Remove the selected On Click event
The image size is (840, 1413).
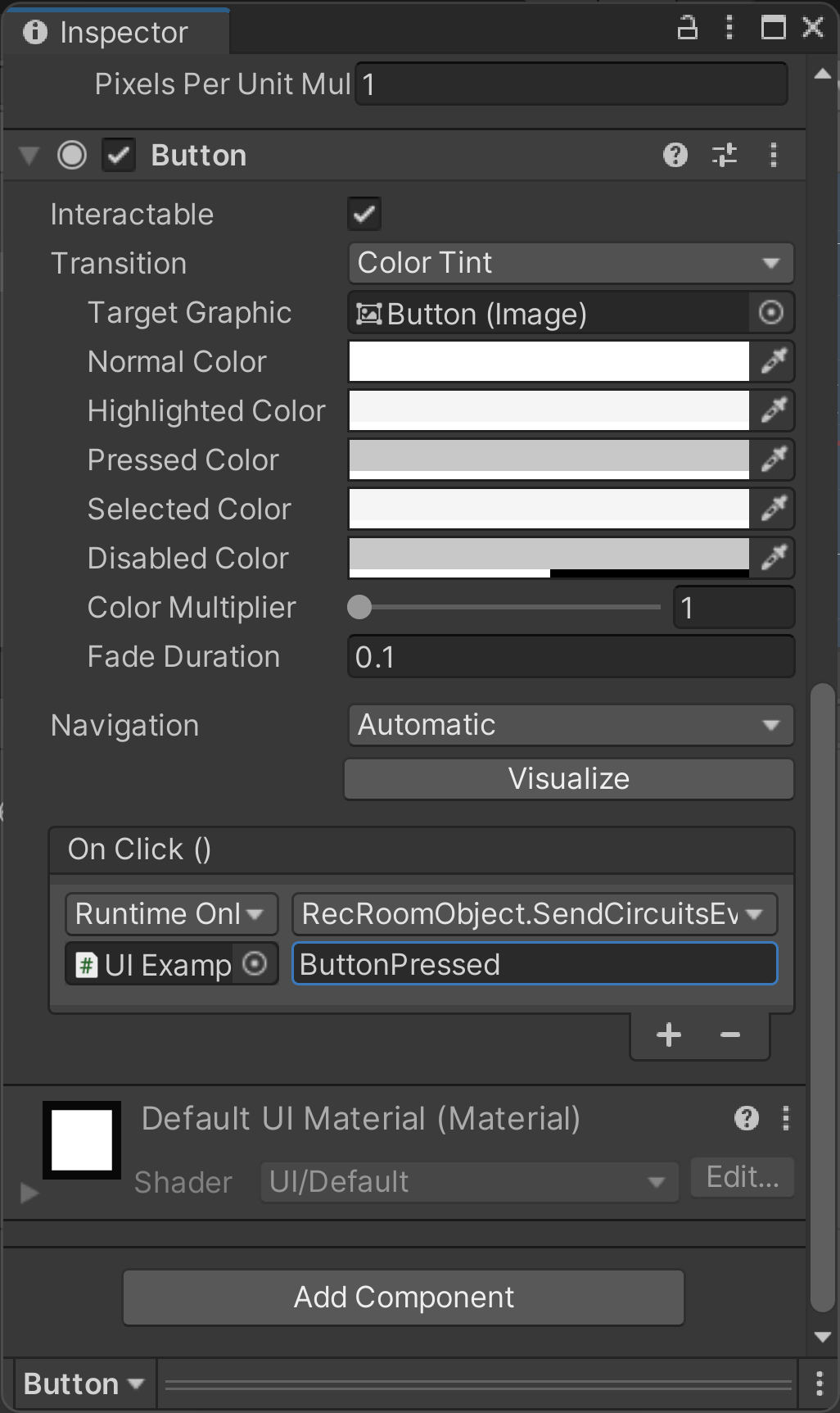(x=730, y=1035)
